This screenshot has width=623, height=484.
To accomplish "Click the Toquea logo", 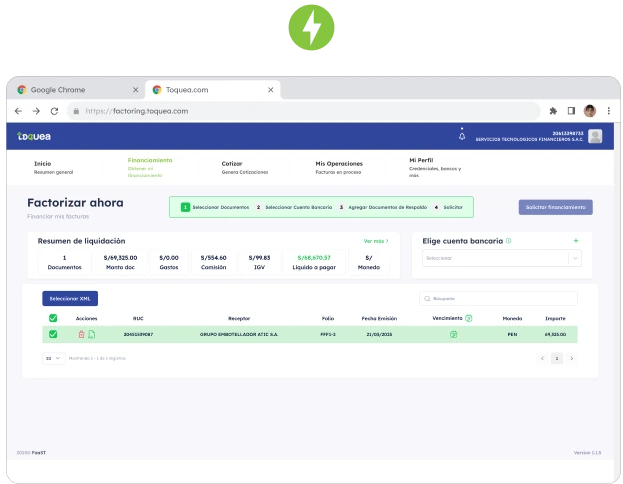I will (33, 136).
